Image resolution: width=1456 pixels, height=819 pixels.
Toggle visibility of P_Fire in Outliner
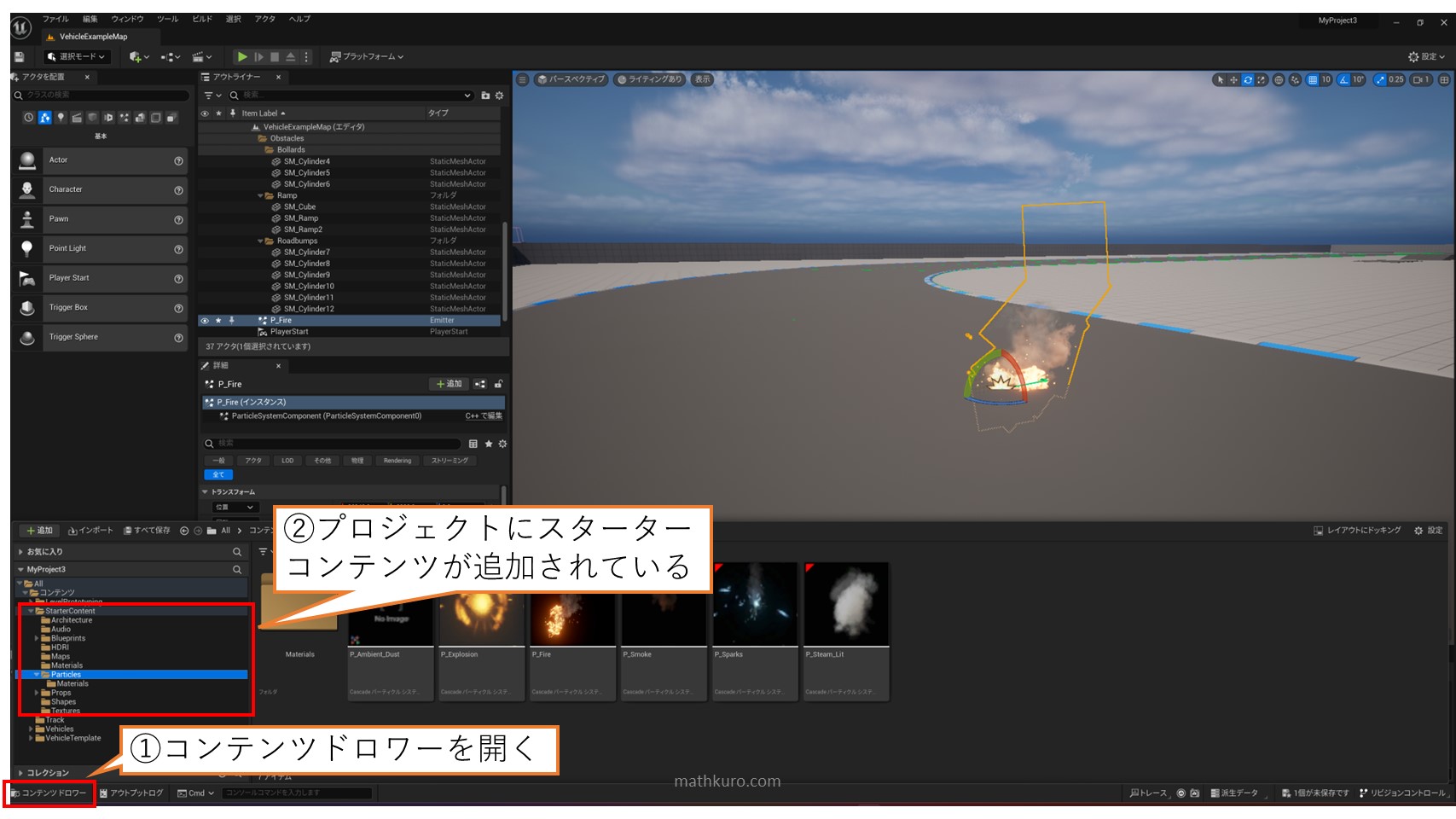pos(205,321)
